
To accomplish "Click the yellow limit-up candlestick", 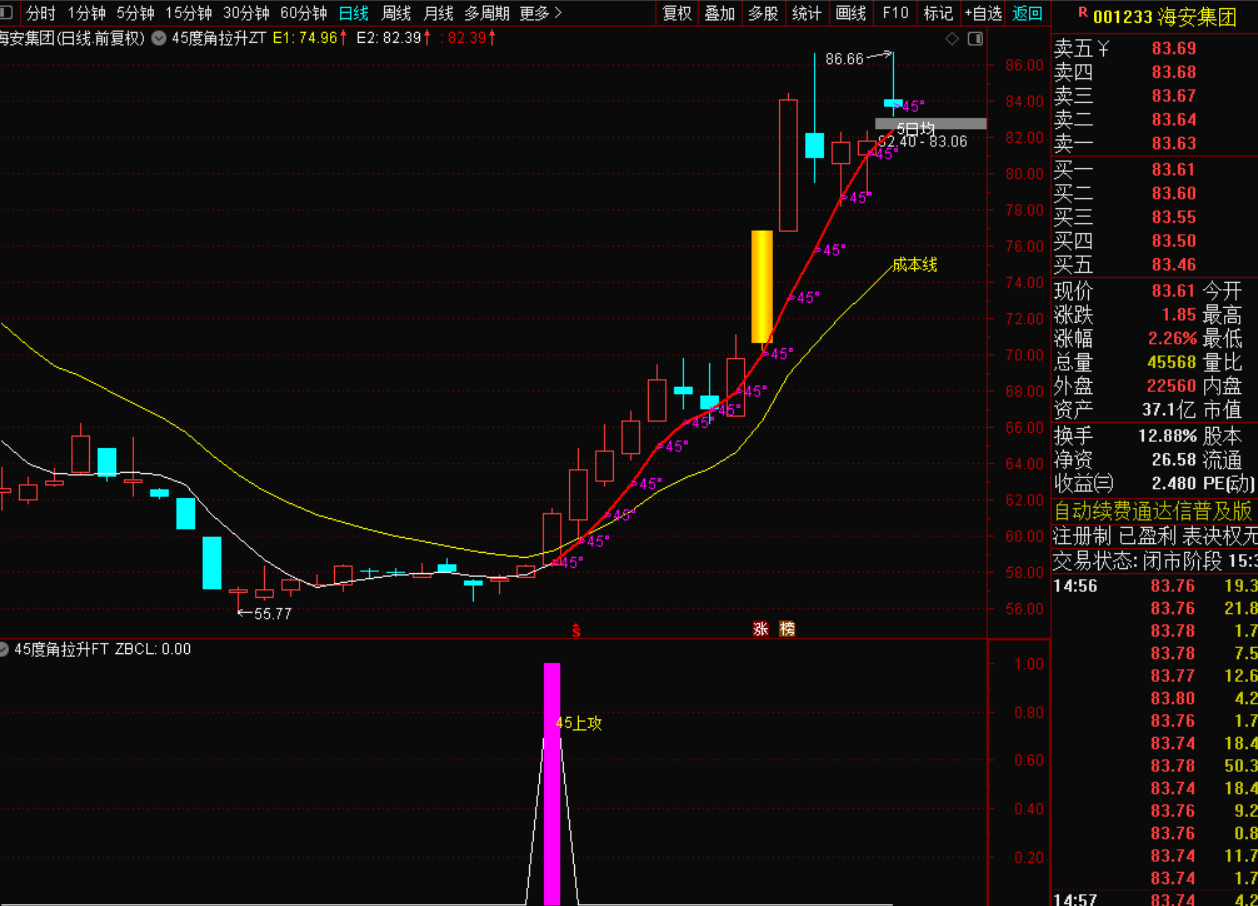I will (762, 286).
